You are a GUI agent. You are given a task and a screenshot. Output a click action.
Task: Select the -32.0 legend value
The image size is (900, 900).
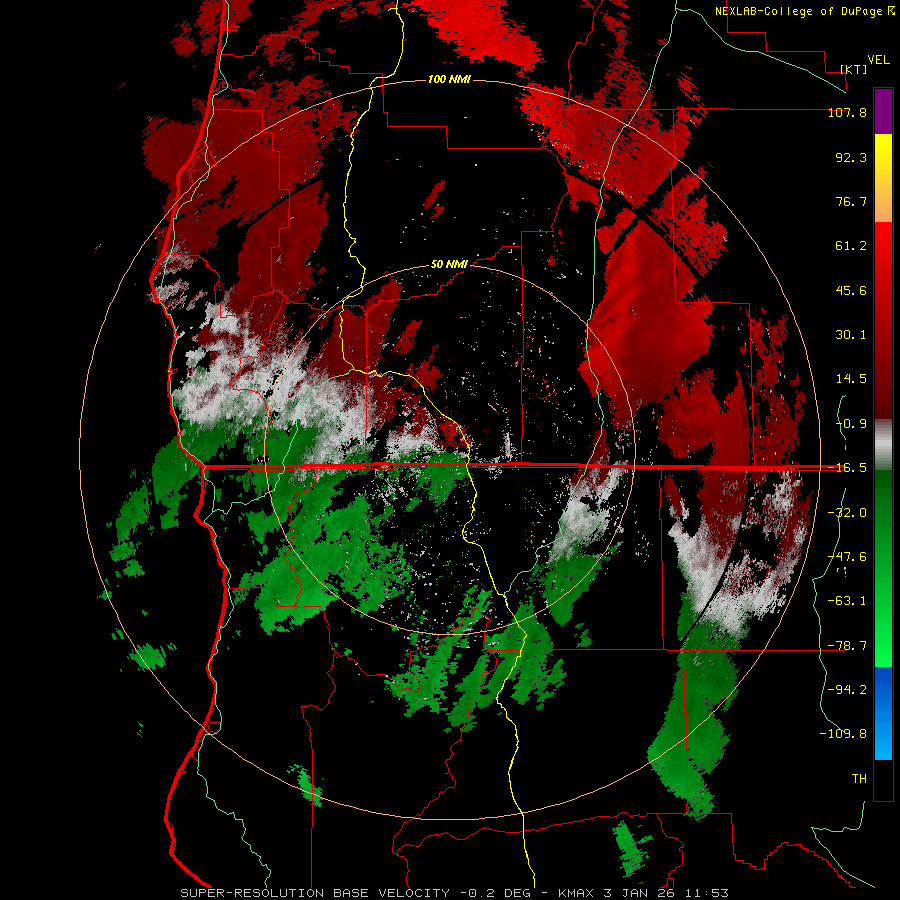[847, 513]
